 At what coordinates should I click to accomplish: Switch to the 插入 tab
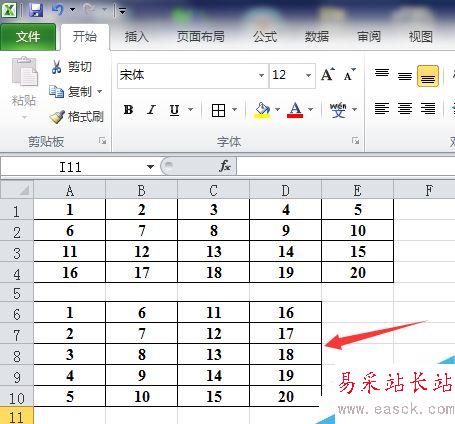(137, 37)
